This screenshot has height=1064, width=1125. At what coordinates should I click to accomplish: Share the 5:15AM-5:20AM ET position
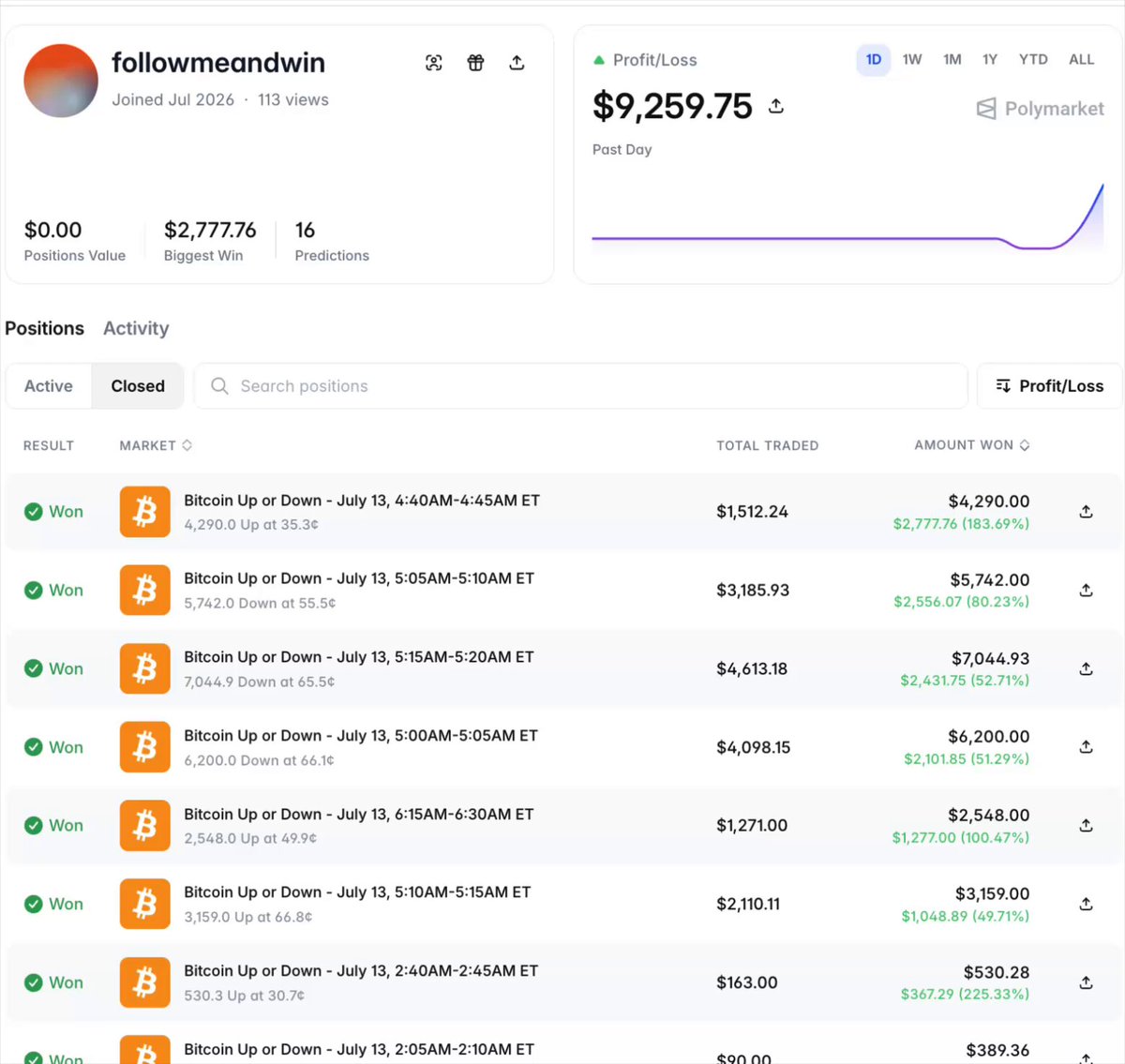(x=1086, y=669)
